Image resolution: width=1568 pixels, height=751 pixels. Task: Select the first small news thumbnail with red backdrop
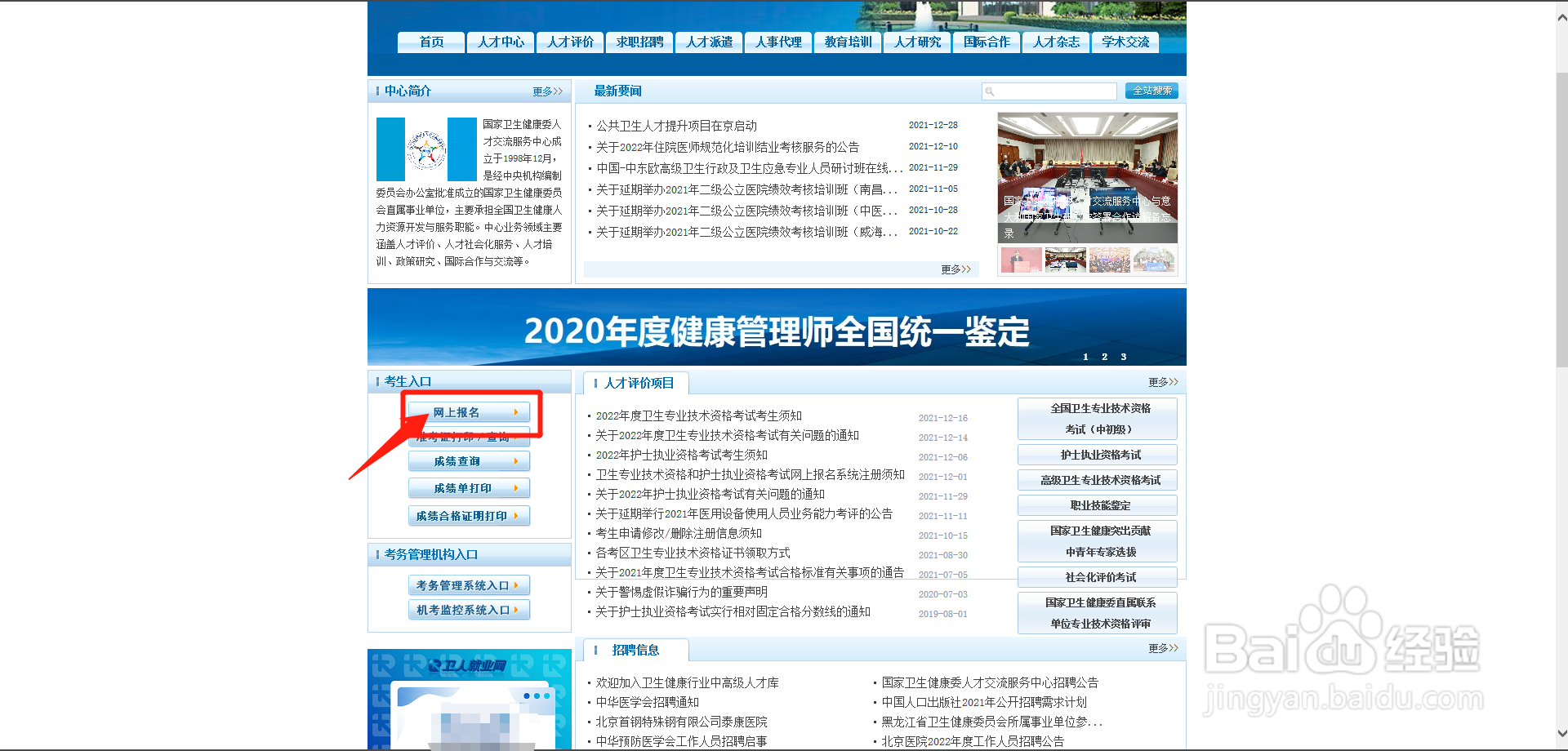coord(1022,260)
